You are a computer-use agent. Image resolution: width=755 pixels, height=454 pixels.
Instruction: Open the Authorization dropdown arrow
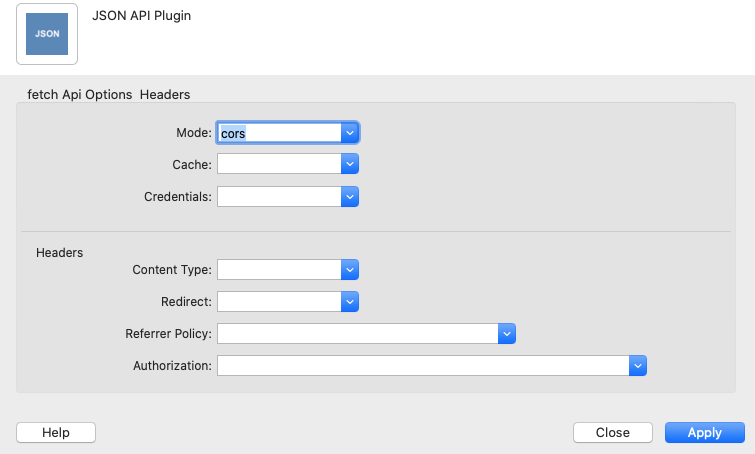[638, 366]
